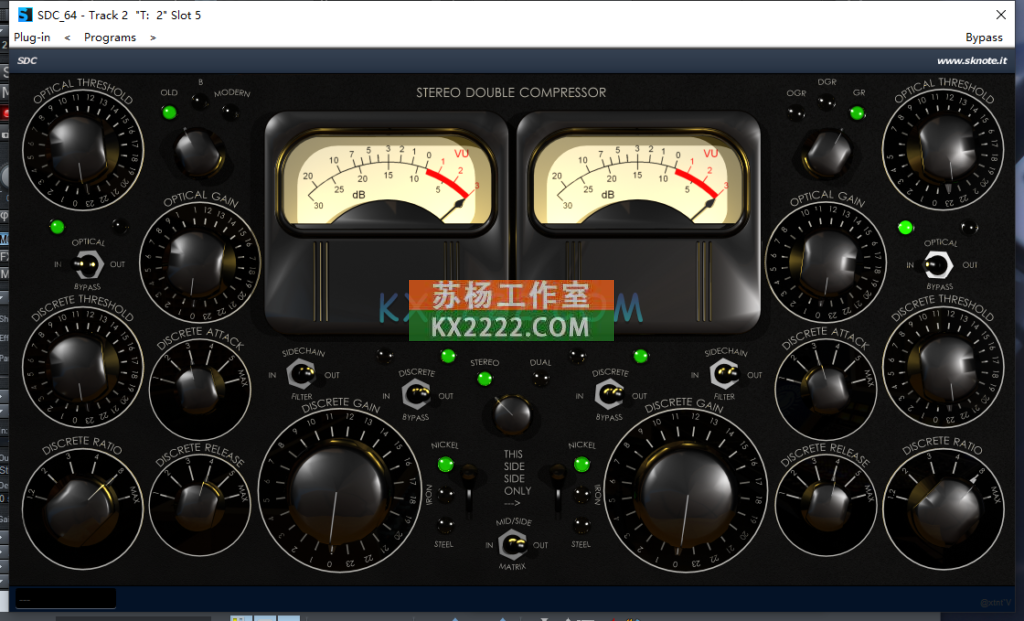Click the right Discrete Release knob
The image size is (1024, 621).
825,507
